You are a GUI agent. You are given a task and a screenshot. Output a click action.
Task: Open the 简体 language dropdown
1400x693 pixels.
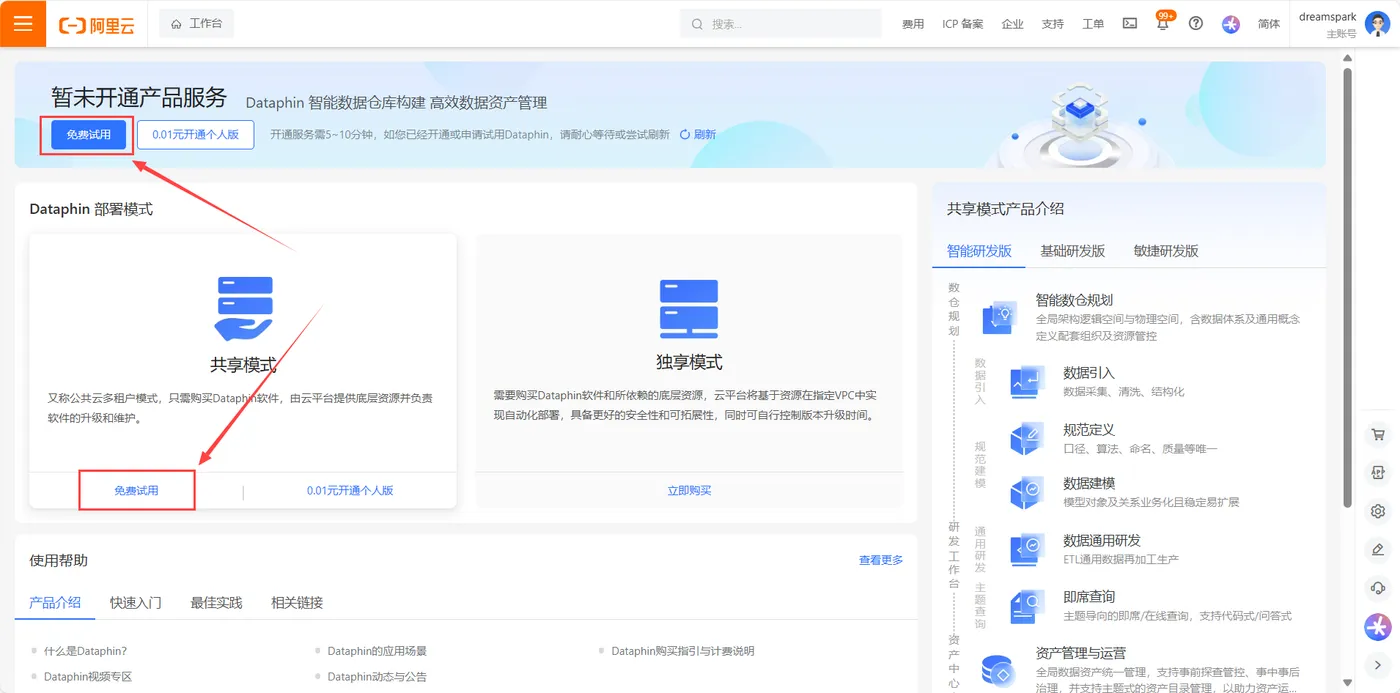tap(1269, 24)
